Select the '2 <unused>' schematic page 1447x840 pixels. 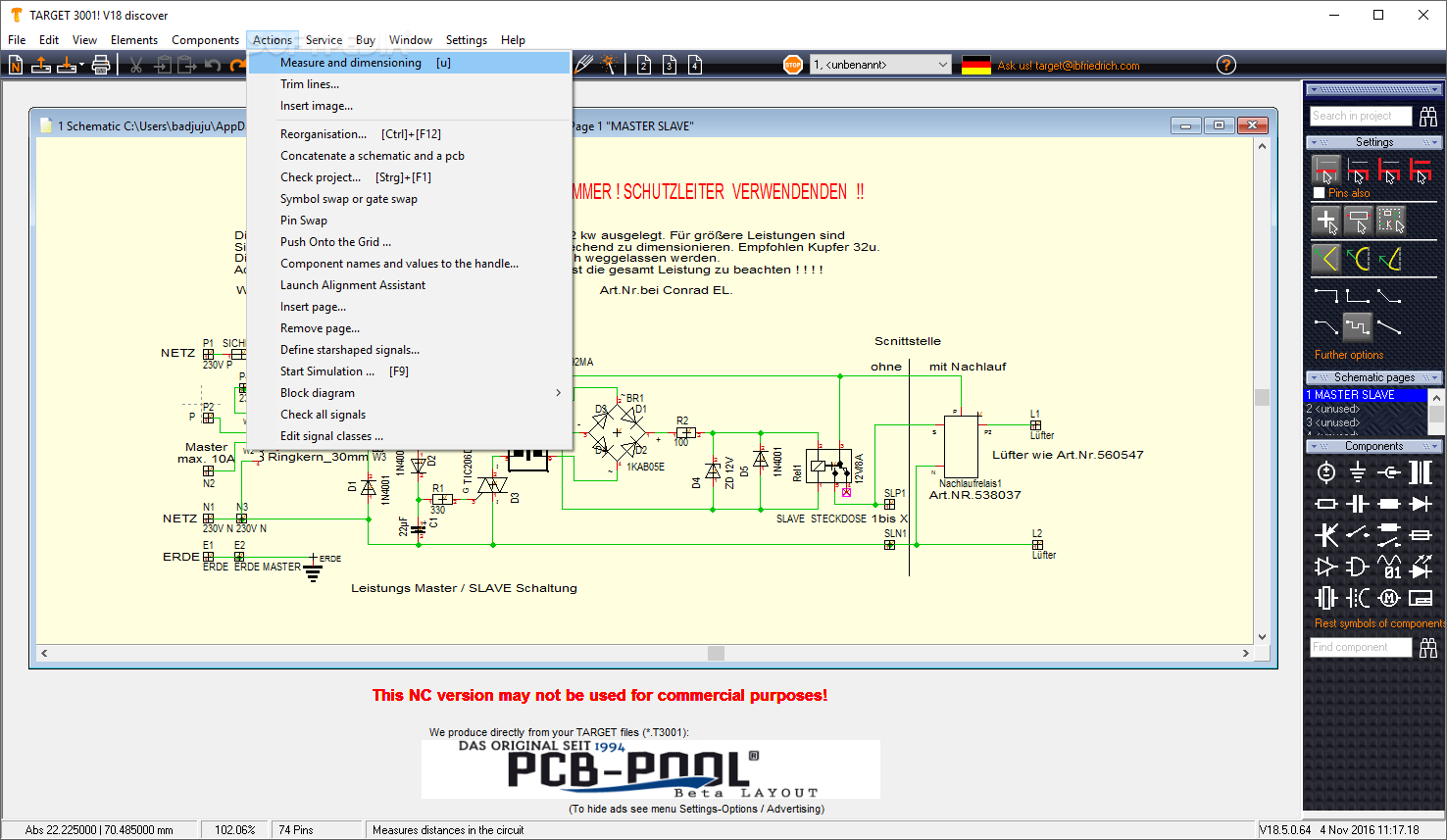tap(1365, 409)
